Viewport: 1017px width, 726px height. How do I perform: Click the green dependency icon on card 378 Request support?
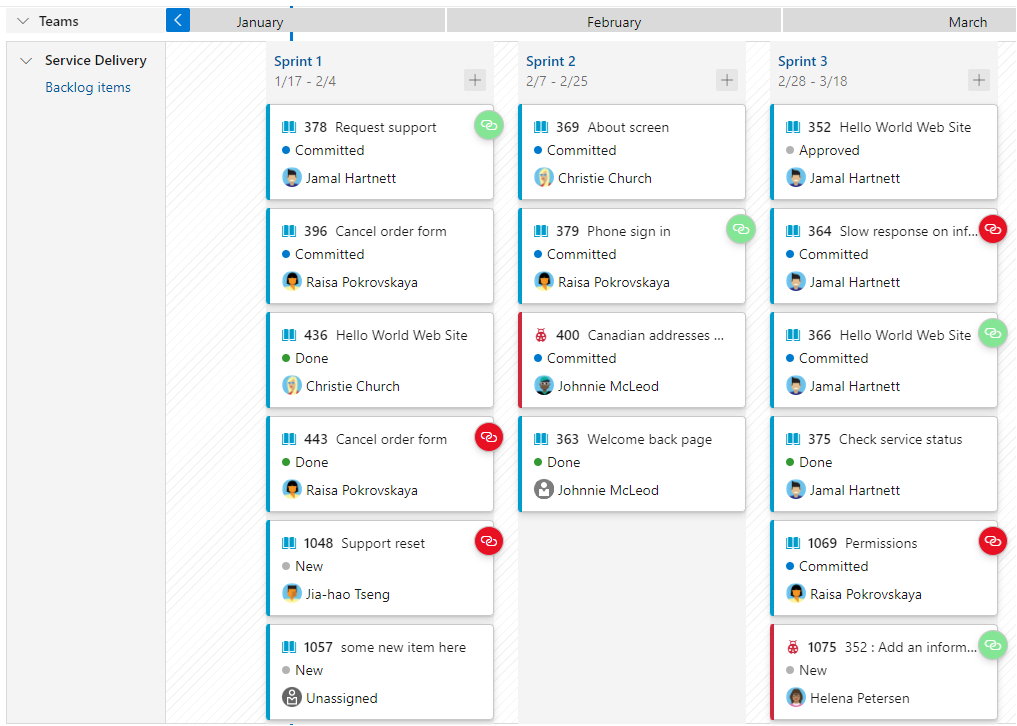coord(488,125)
